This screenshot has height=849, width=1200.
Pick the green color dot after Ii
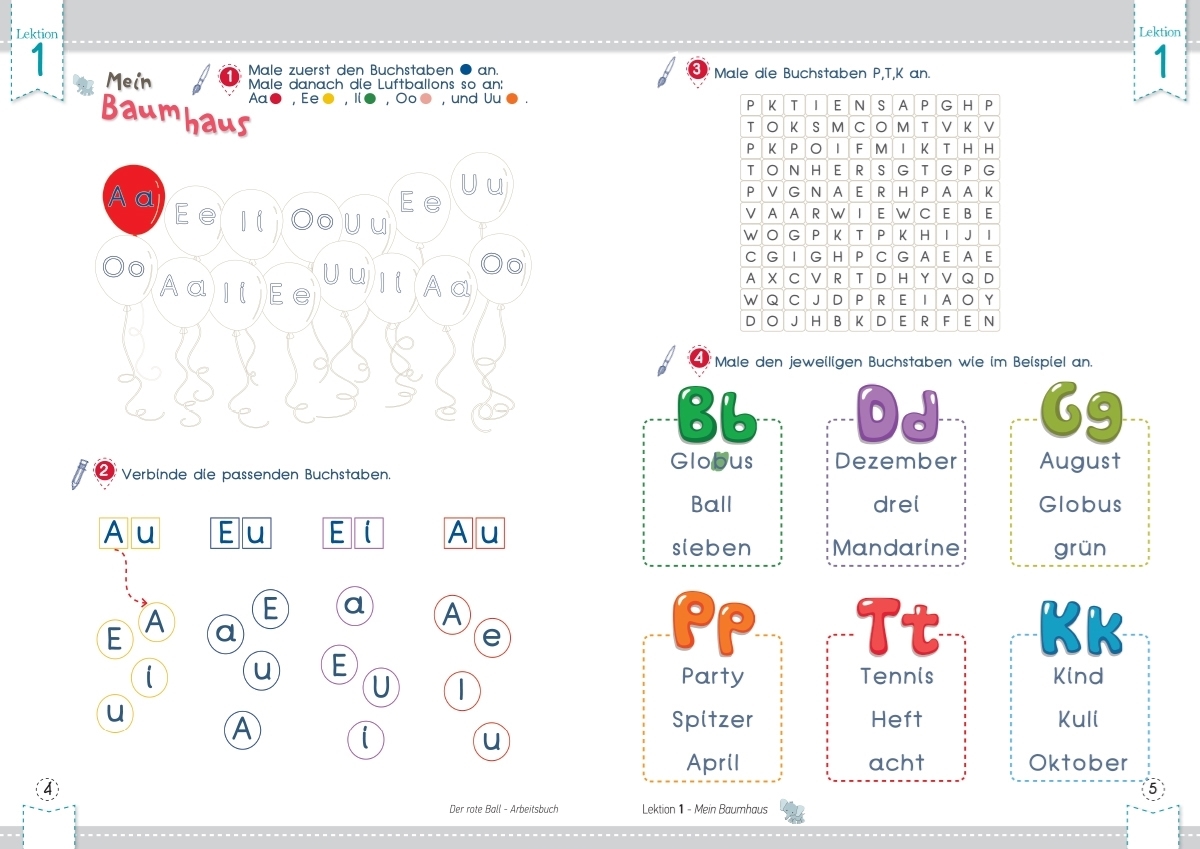(371, 99)
